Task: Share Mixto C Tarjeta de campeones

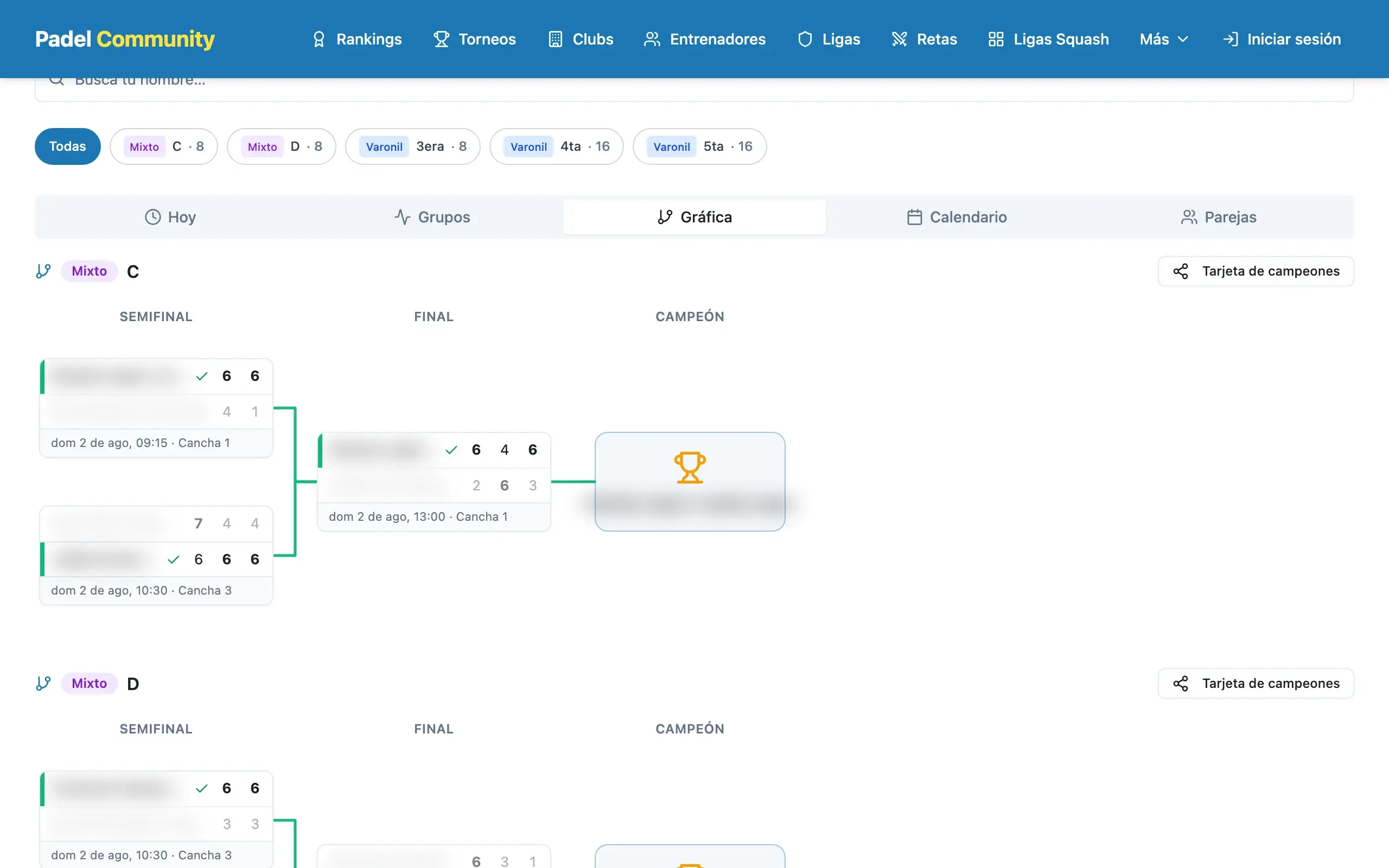Action: tap(1256, 271)
